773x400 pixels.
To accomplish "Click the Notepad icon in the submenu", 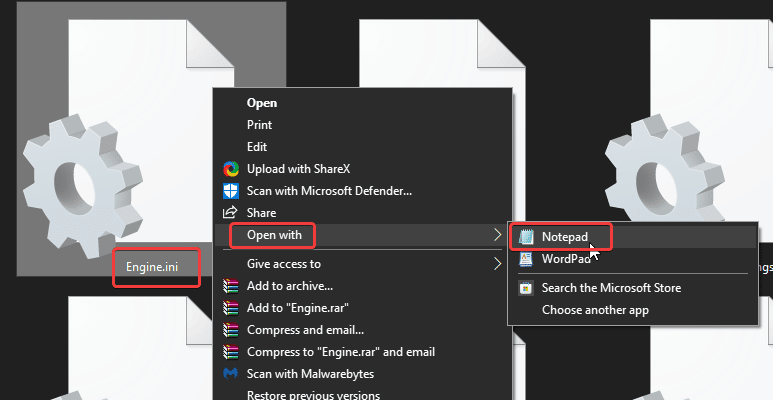I will click(526, 237).
